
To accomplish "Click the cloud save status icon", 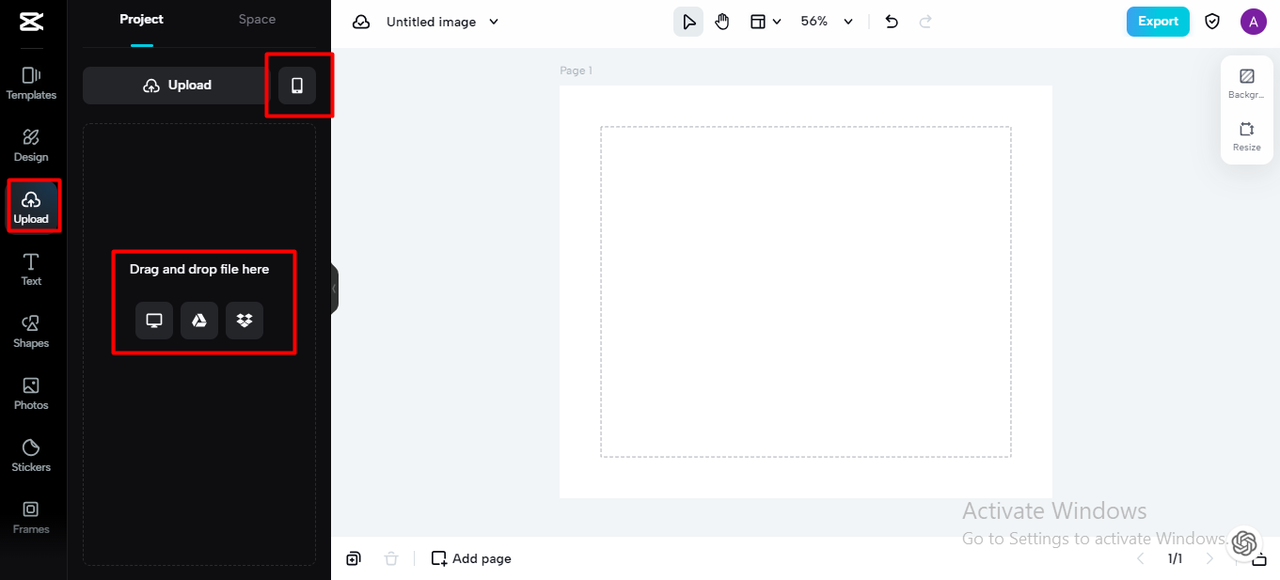I will 361,22.
